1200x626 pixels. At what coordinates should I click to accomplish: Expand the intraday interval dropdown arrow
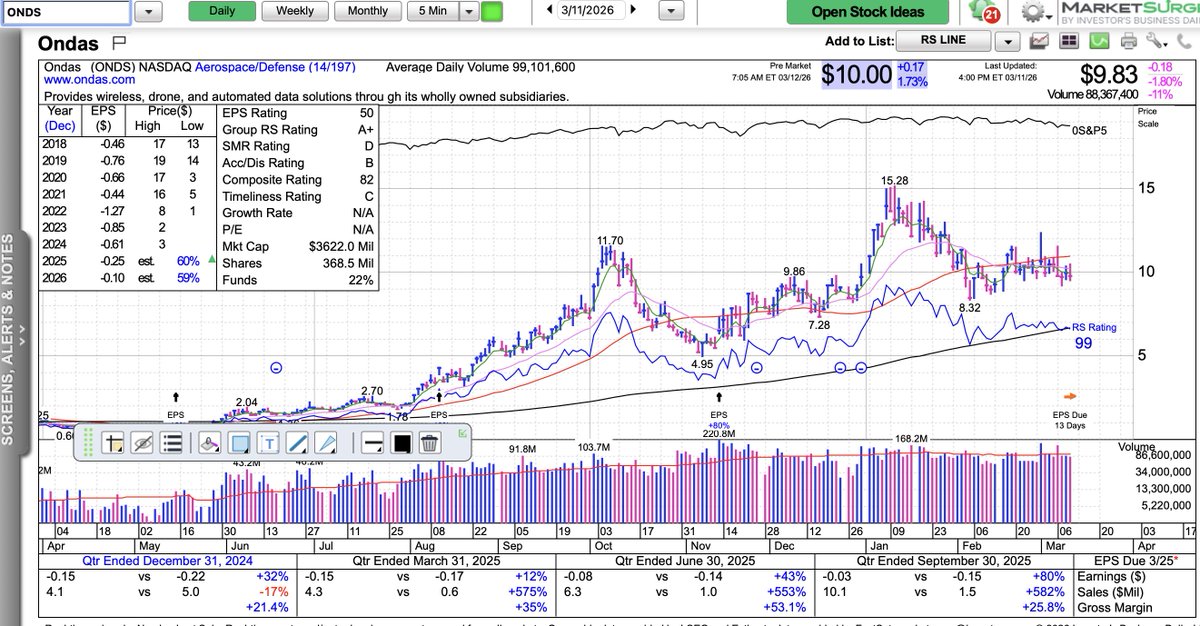pos(470,12)
